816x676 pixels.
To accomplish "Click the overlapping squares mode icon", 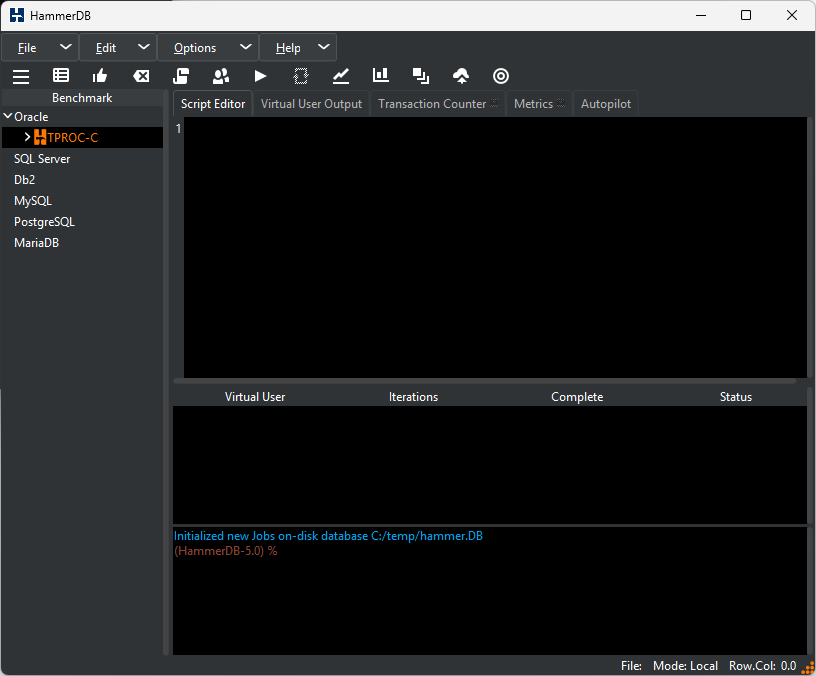I will coord(421,76).
